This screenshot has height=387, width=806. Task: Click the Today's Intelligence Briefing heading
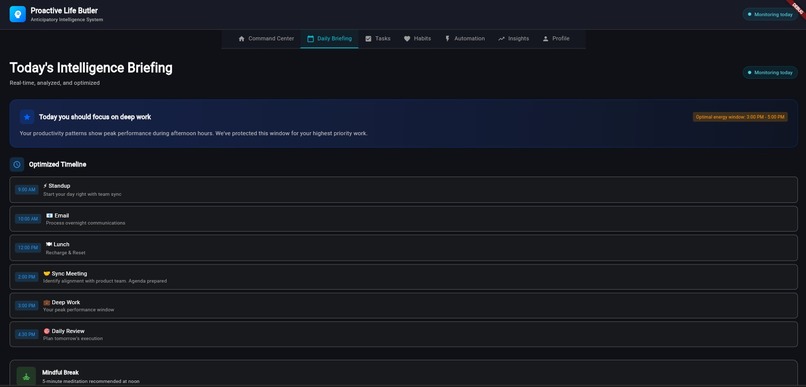coord(91,68)
